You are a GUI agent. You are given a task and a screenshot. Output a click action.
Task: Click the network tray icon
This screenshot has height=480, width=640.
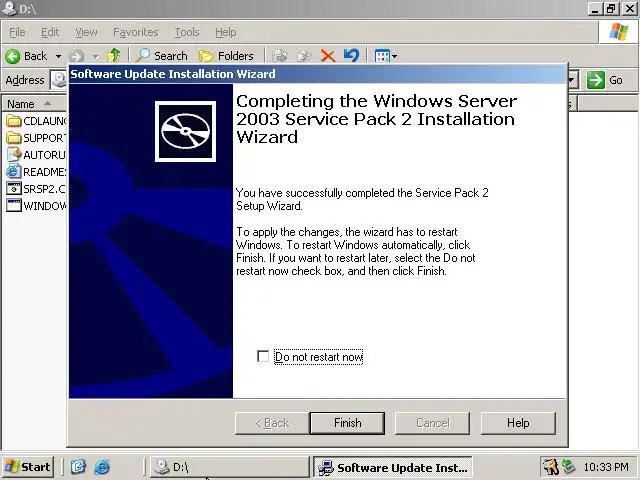tap(569, 467)
